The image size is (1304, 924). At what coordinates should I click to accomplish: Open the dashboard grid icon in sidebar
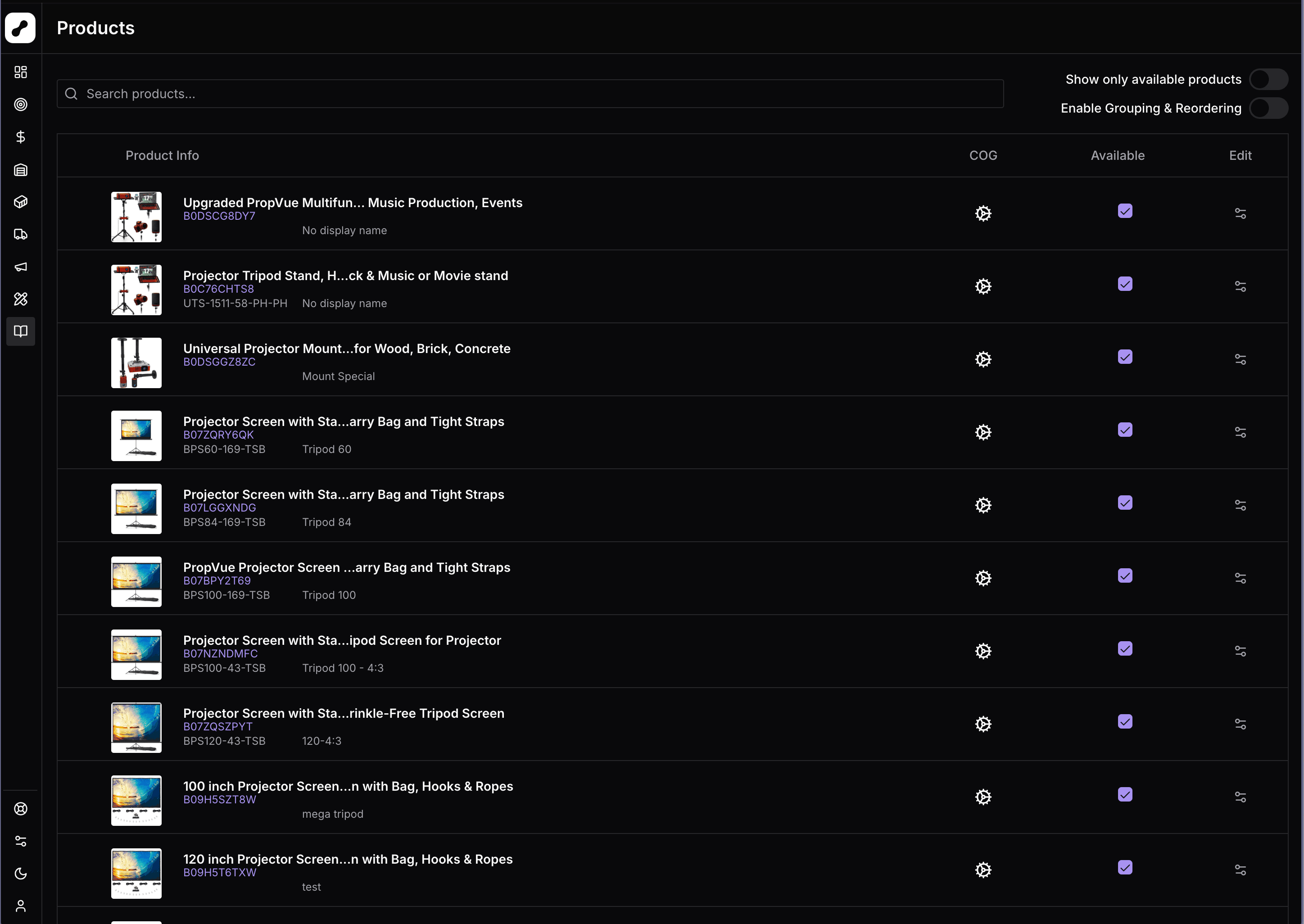click(20, 72)
